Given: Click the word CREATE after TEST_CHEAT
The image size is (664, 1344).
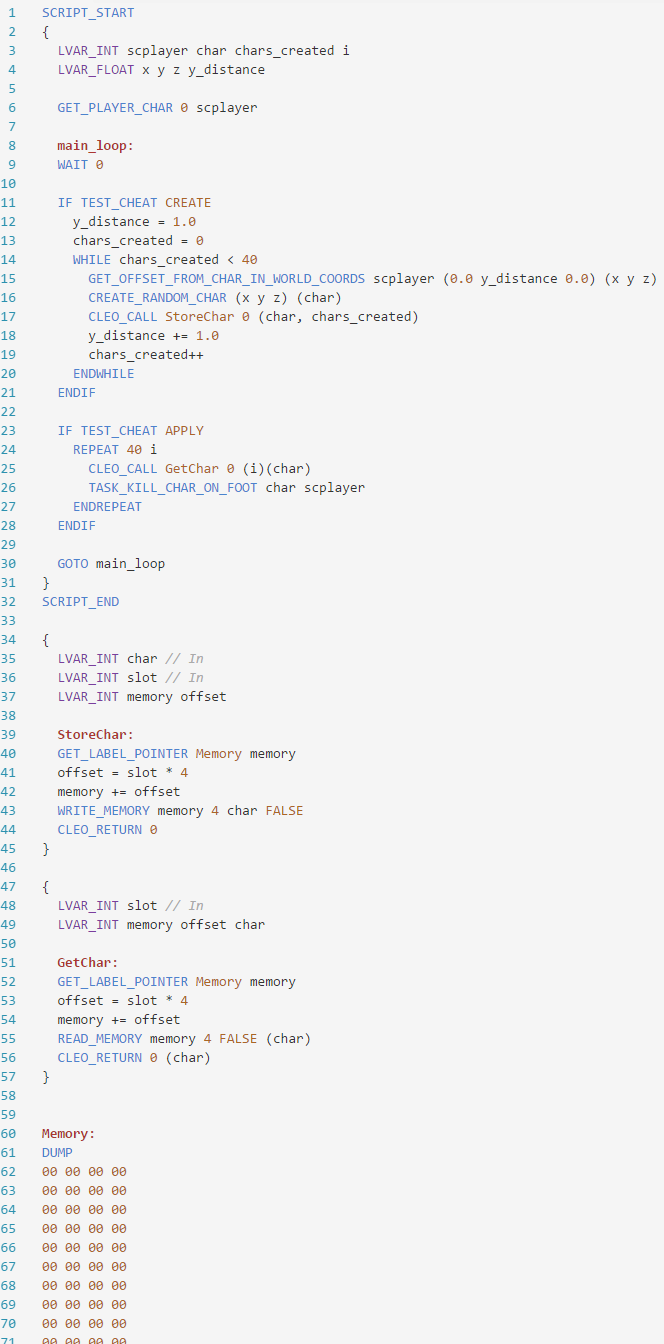Looking at the screenshot, I should [188, 203].
